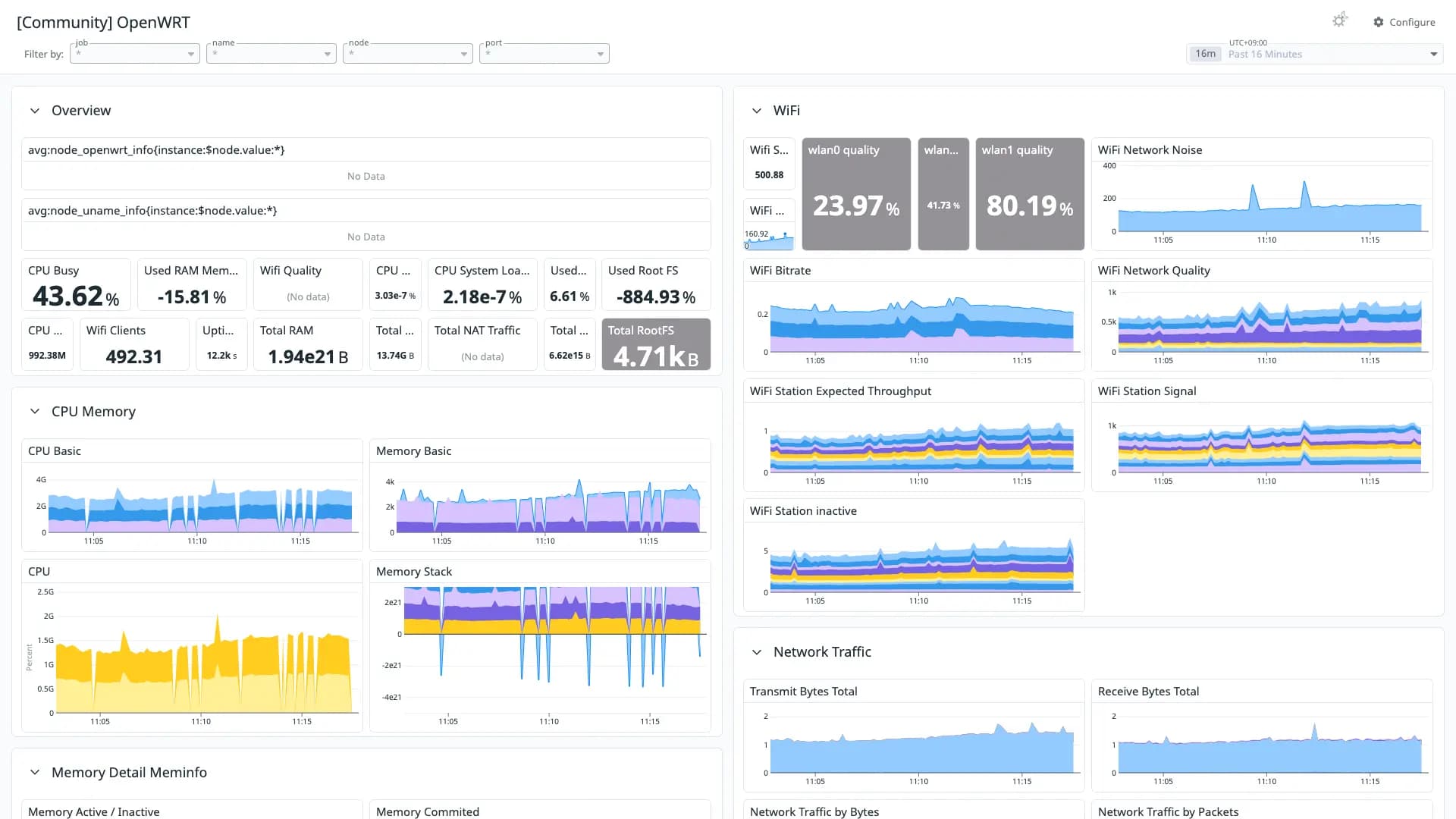Screen dimensions: 1456x819
Task: Click the 41.73% wlan quality tile
Action: (x=943, y=194)
